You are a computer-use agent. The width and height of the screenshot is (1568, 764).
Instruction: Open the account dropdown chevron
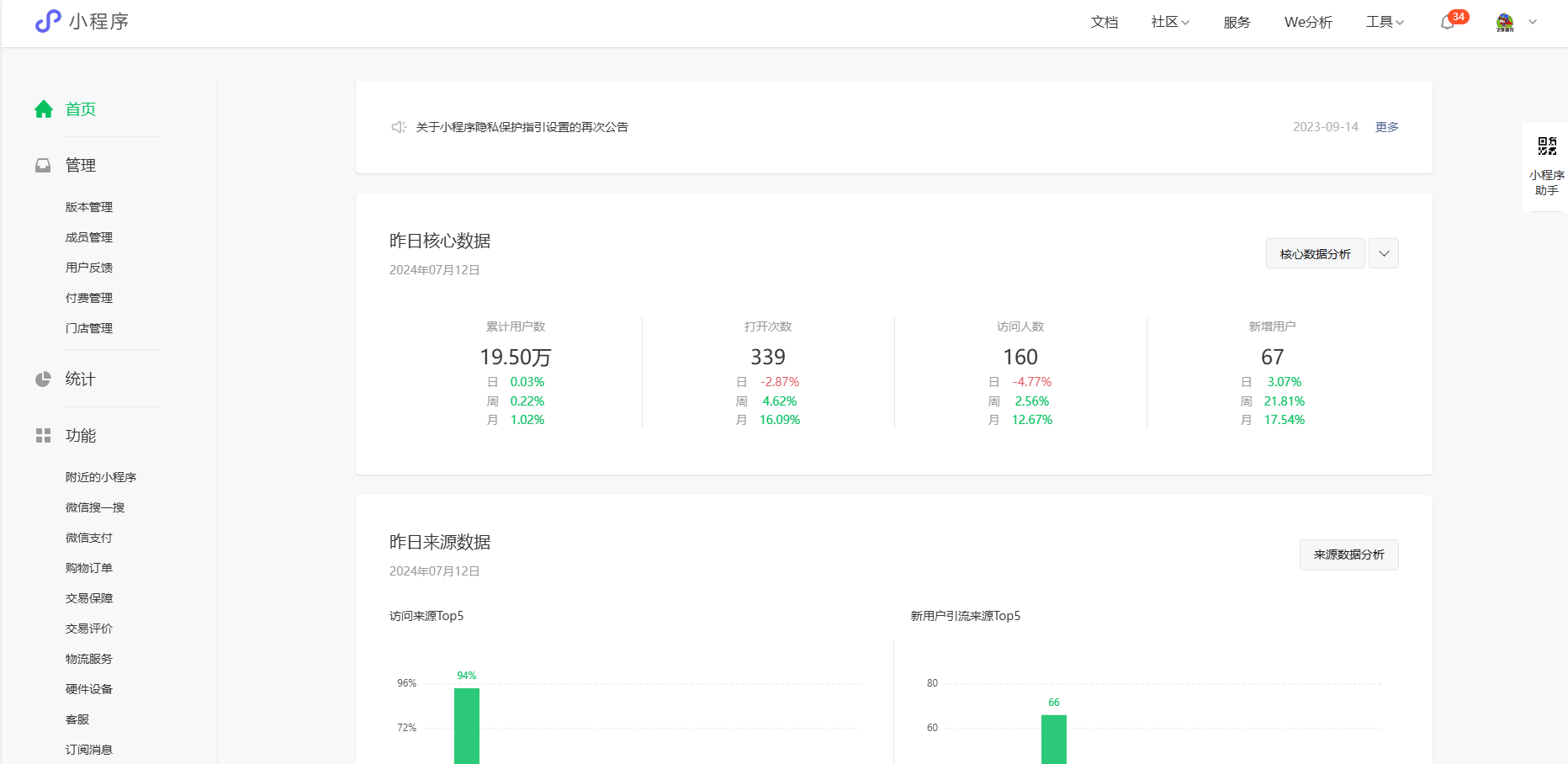click(x=1533, y=23)
